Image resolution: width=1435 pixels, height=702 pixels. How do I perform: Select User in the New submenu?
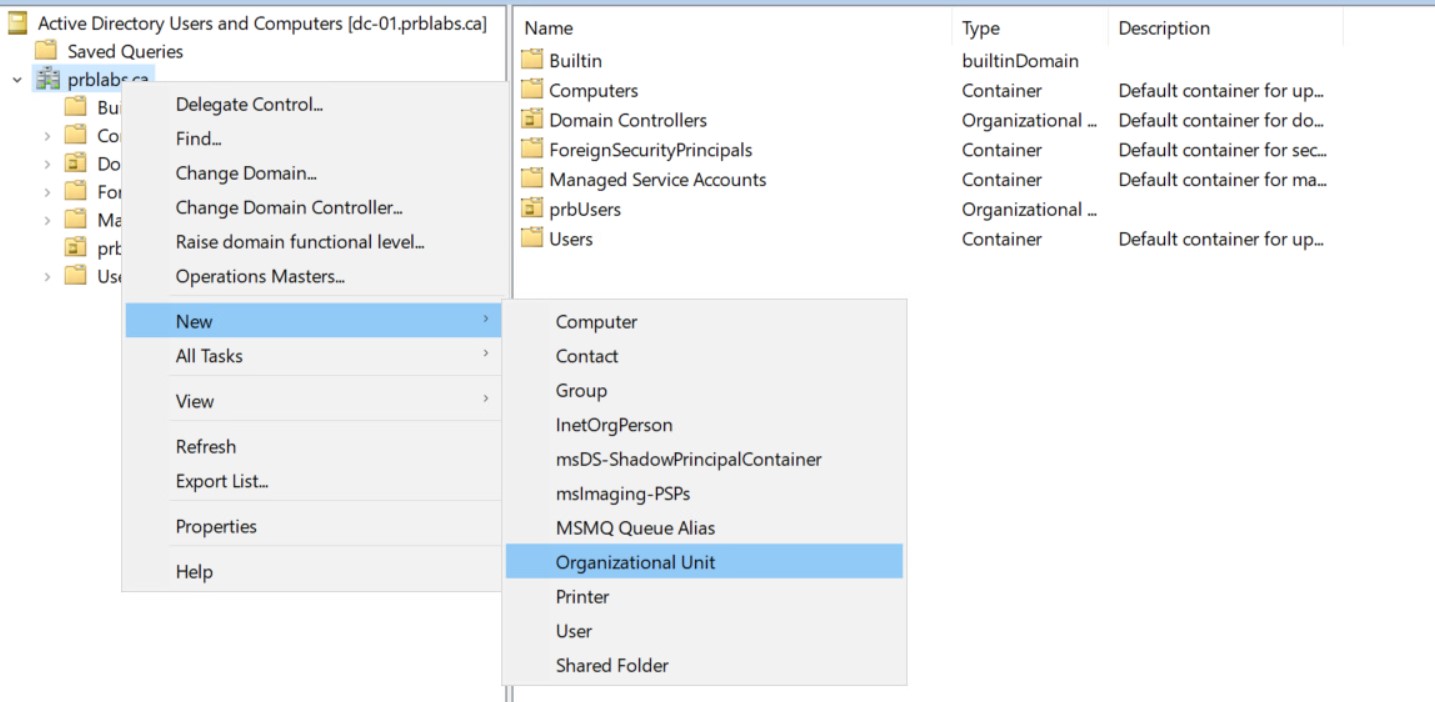click(x=574, y=631)
